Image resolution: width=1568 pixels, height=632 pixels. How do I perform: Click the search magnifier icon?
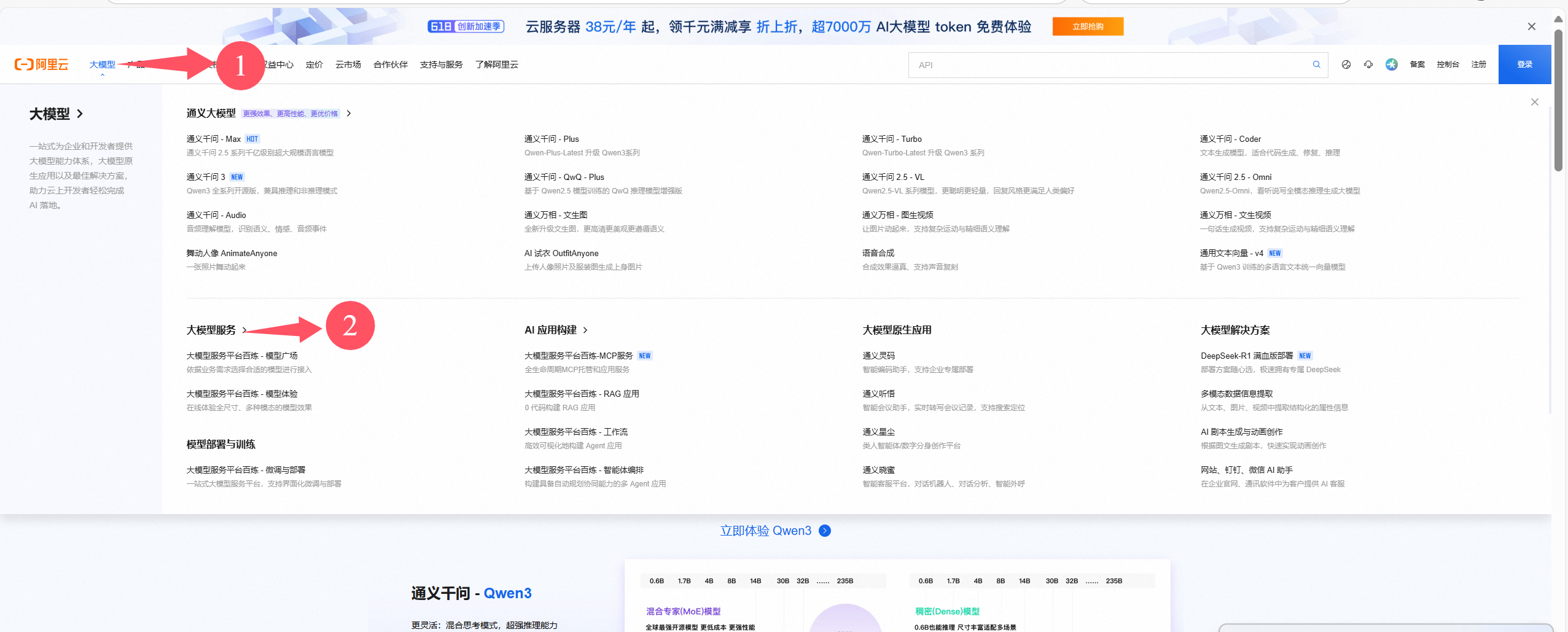tap(1316, 64)
